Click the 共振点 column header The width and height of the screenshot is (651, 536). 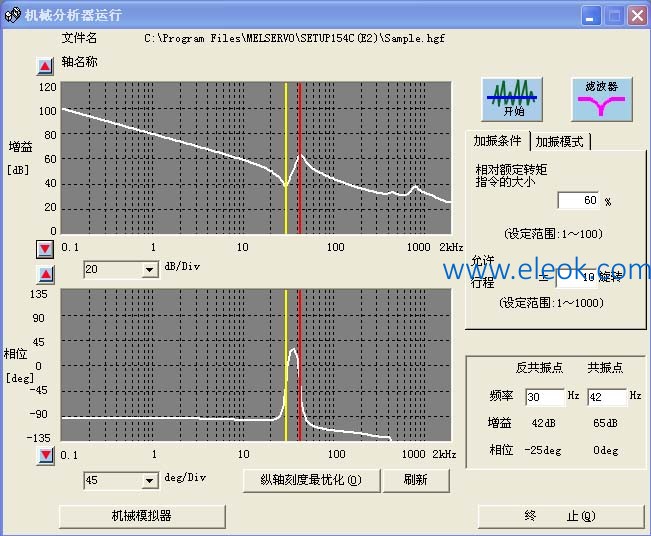point(605,368)
